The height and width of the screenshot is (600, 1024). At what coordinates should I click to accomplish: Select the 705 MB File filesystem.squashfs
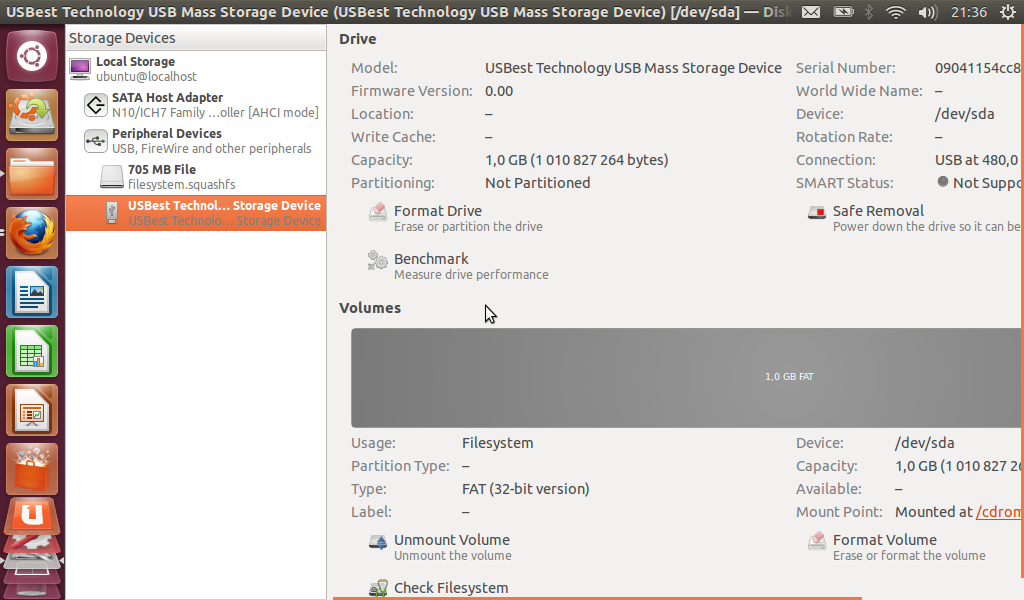[162, 177]
